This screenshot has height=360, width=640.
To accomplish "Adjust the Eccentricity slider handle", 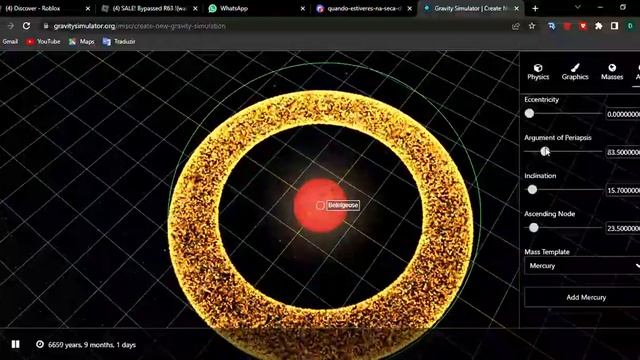I will tap(529, 113).
